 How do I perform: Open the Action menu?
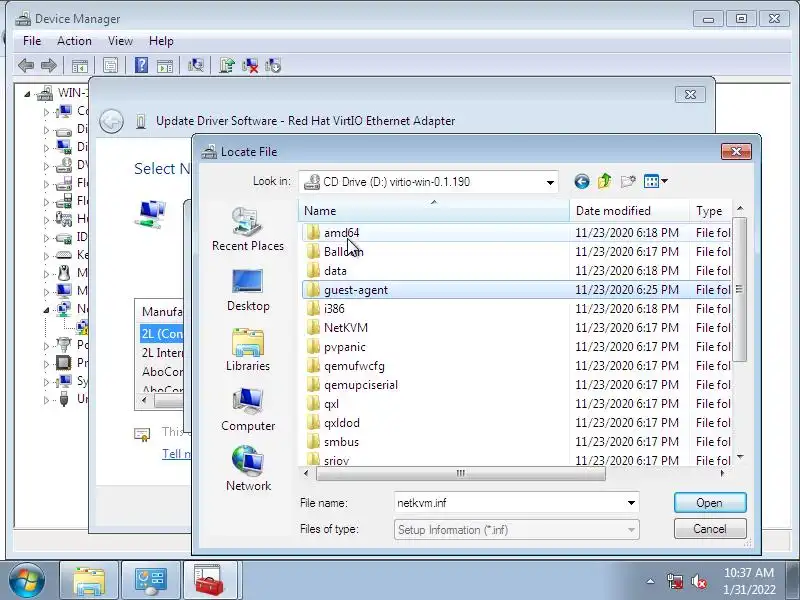click(74, 41)
